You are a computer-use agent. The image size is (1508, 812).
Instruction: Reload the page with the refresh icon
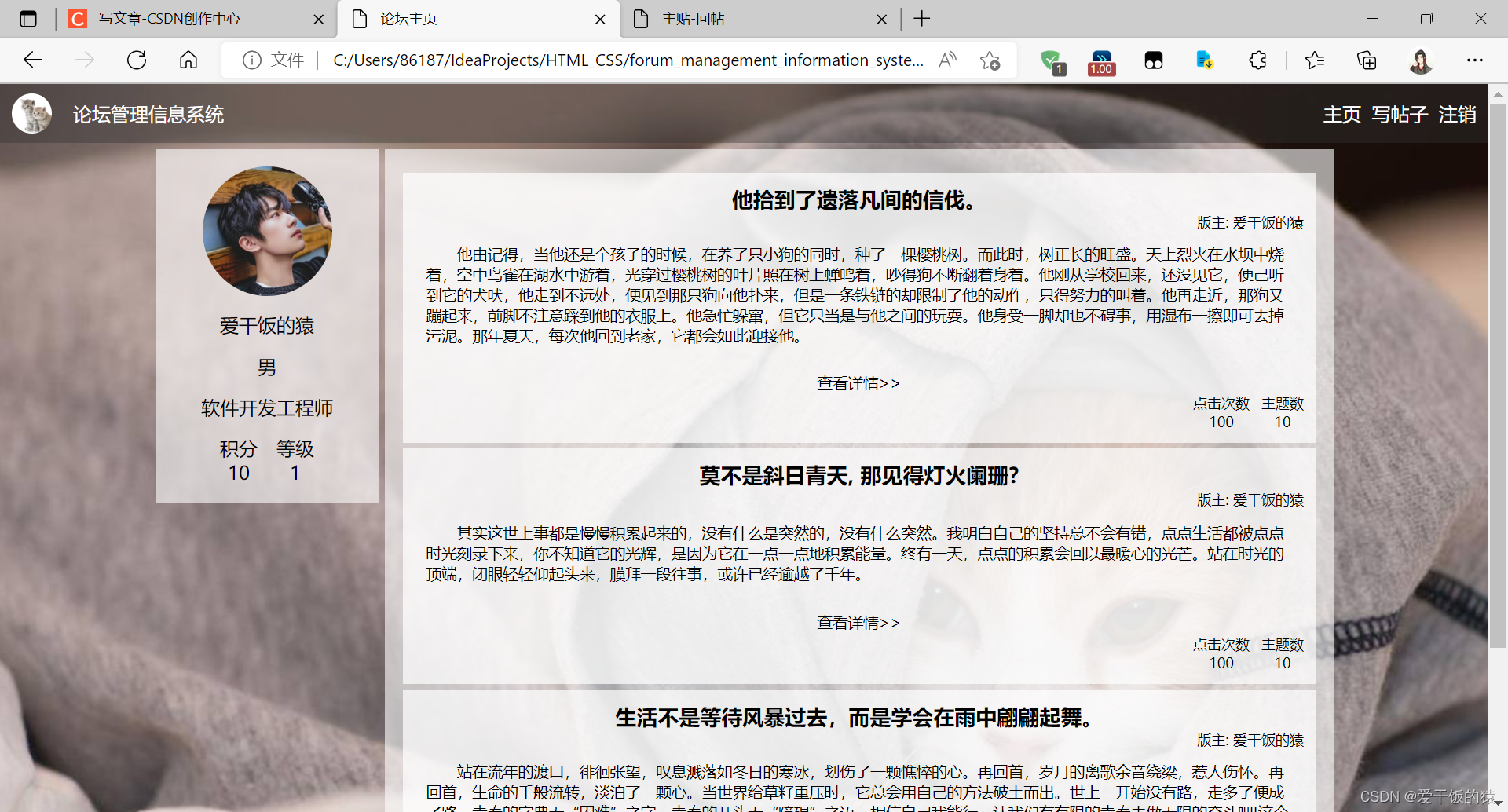coord(137,60)
